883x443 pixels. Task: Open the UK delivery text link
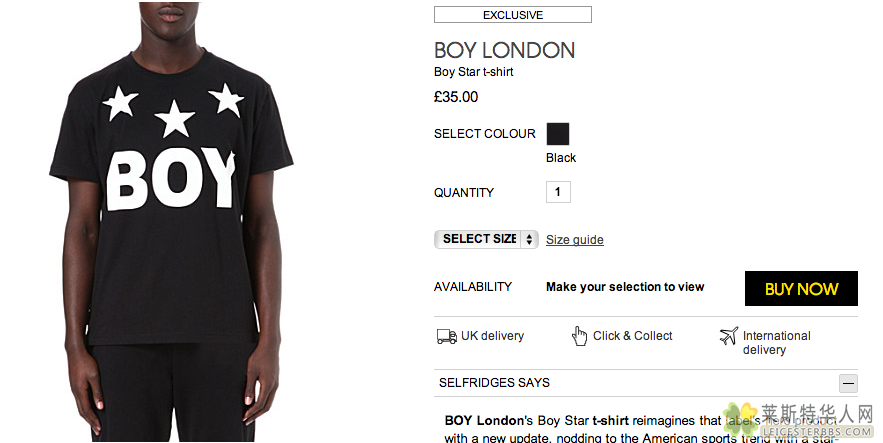pos(492,336)
